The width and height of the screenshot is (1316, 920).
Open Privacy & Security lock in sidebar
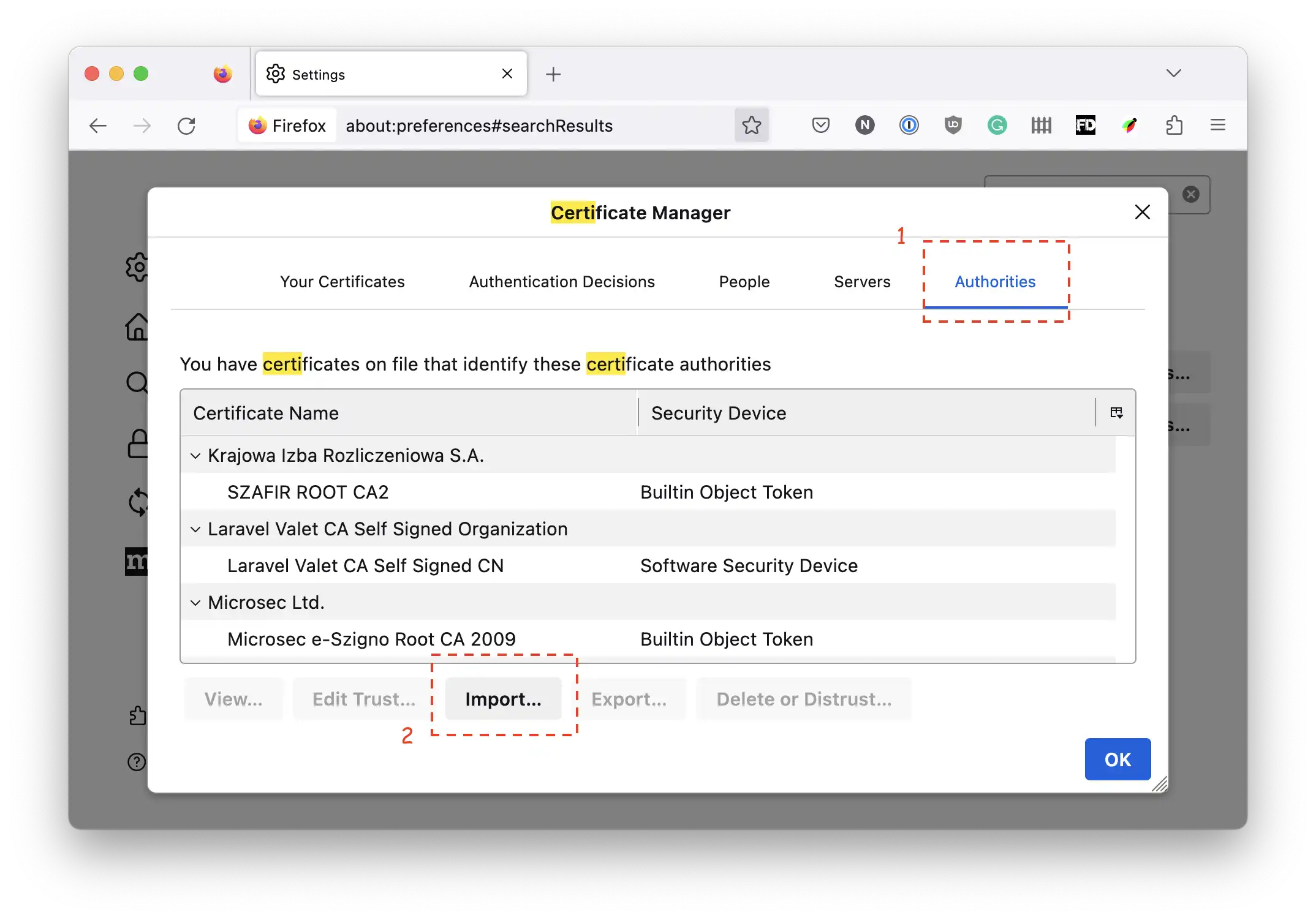pyautogui.click(x=137, y=443)
